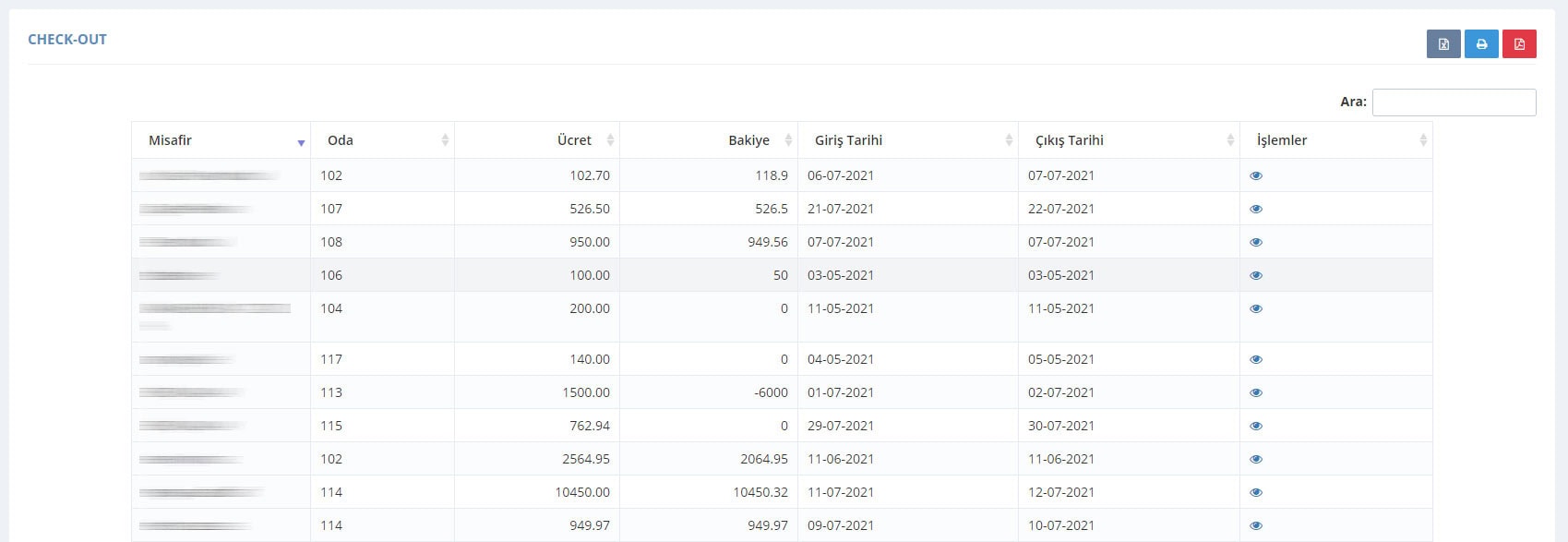Viewport: 1568px width, 542px height.
Task: Select the check-out date 05-05-2021
Action: click(1061, 359)
